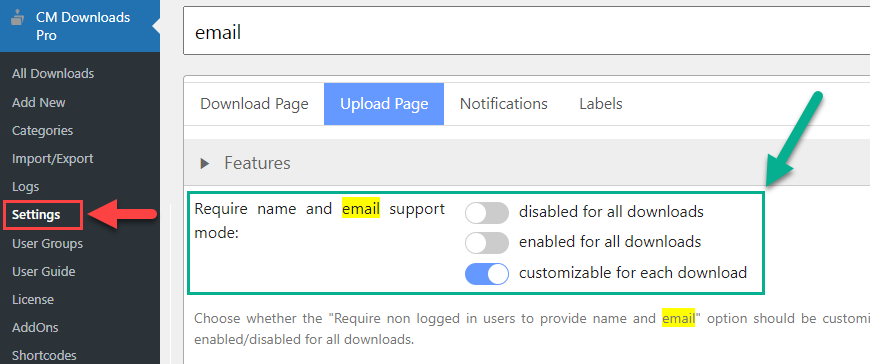Click the settings search field containing 'email'
Viewport: 870px width, 364px height.
point(526,31)
